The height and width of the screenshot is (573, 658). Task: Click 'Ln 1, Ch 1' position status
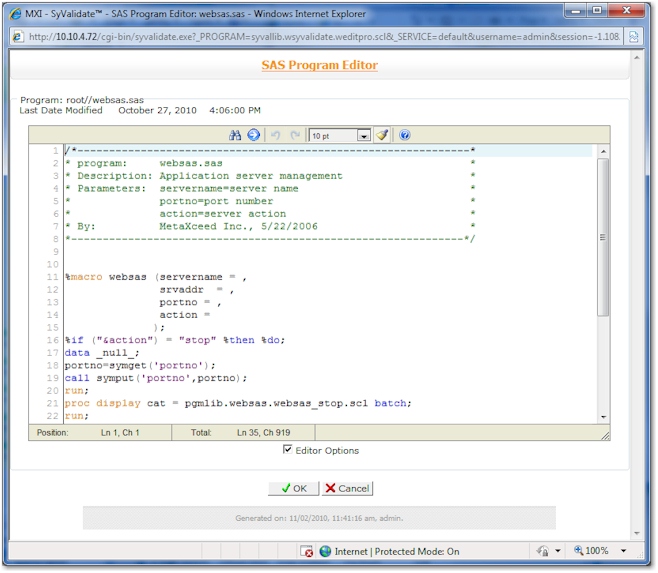click(x=120, y=433)
